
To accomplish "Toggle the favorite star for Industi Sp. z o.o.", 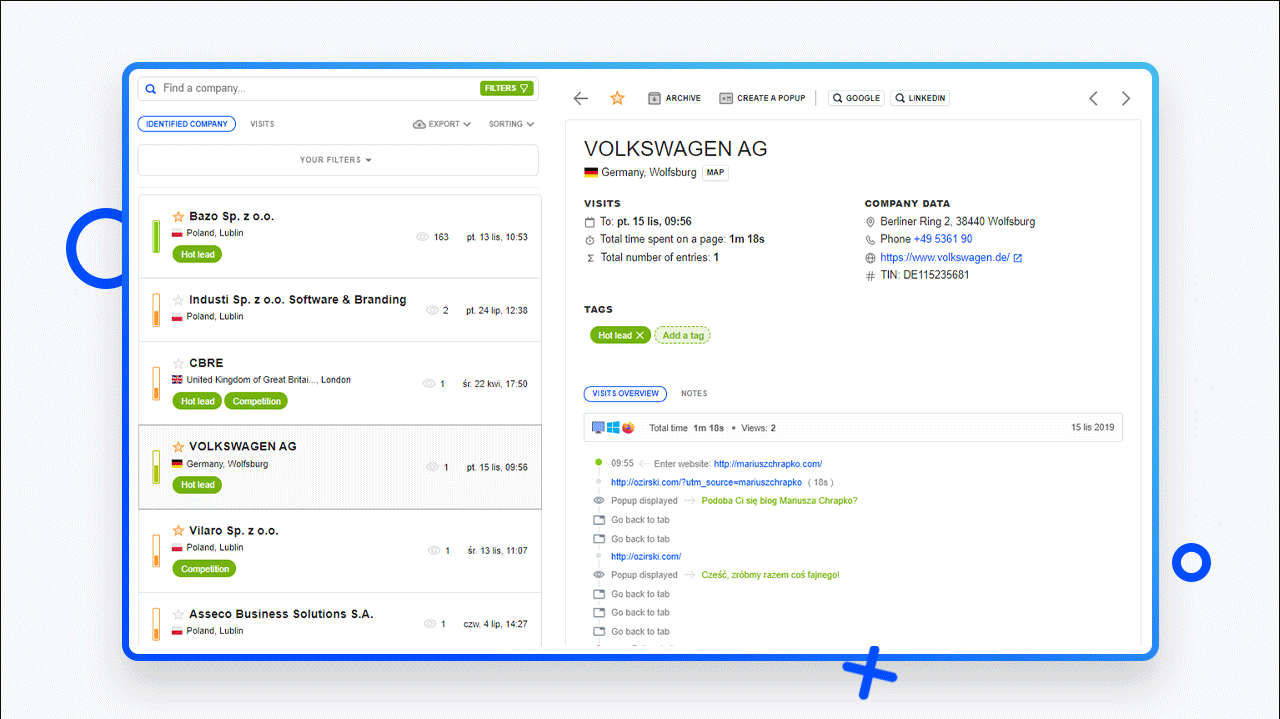I will [x=178, y=300].
